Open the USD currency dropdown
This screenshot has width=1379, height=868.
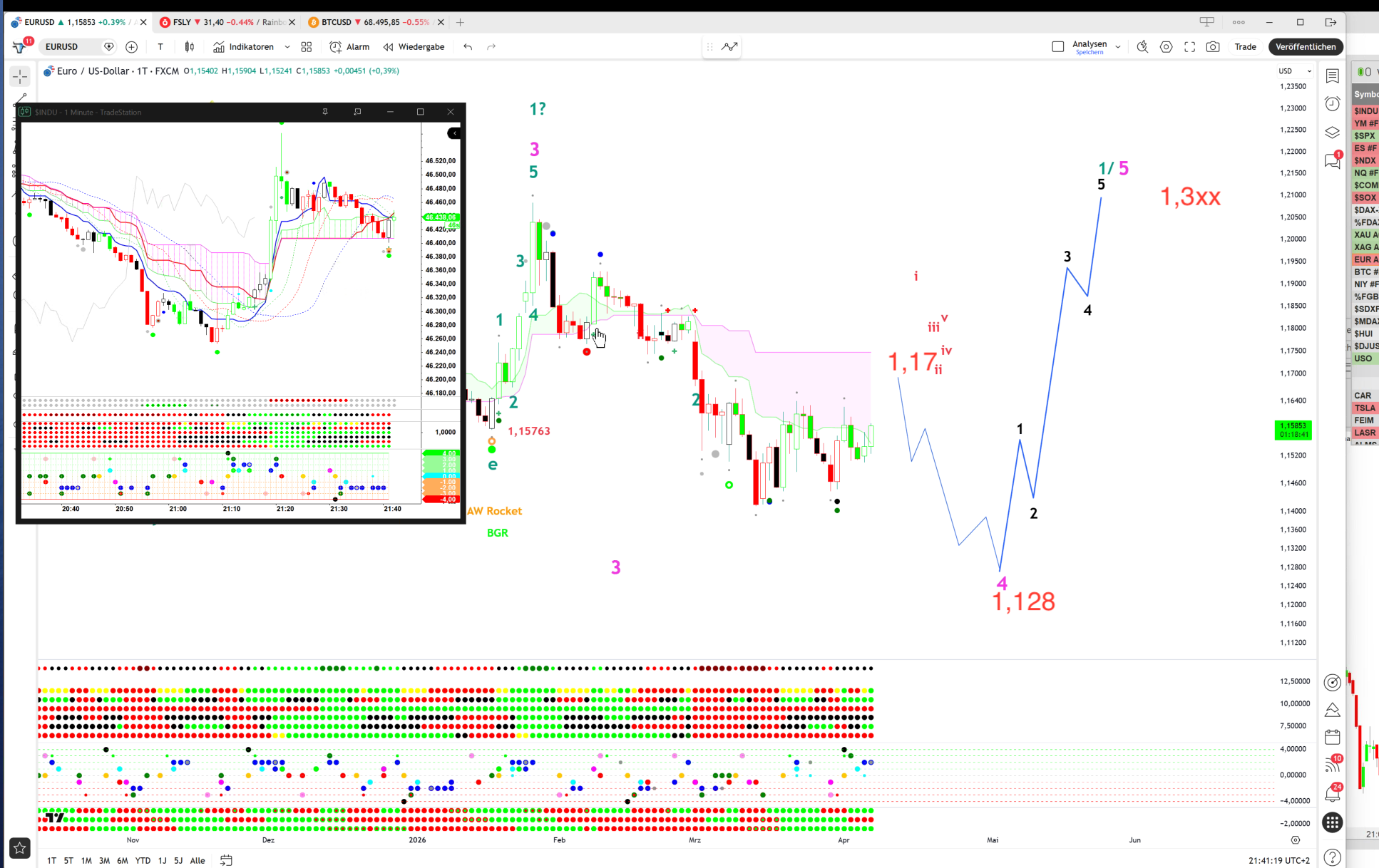(x=1294, y=71)
